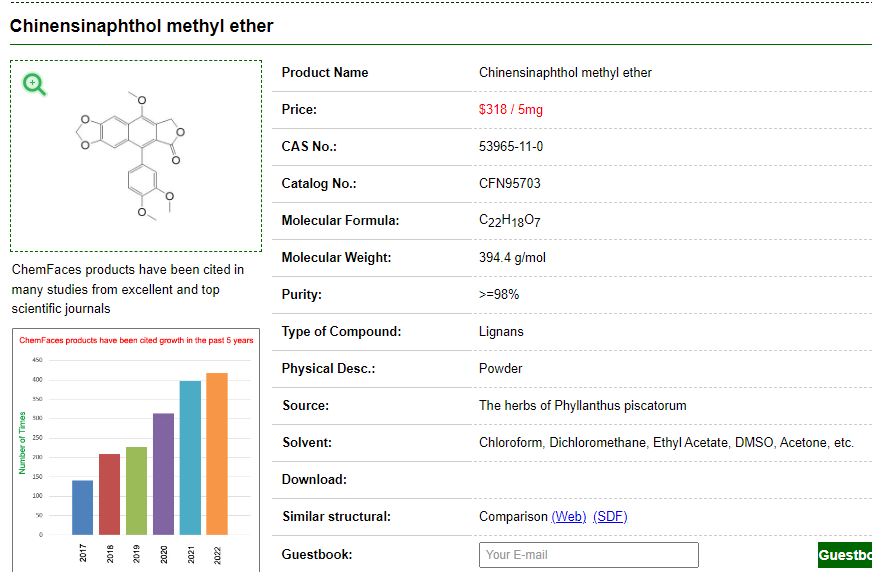Click the teal 2021 chart bar
Viewport: 872px width, 572px height.
coord(190,457)
